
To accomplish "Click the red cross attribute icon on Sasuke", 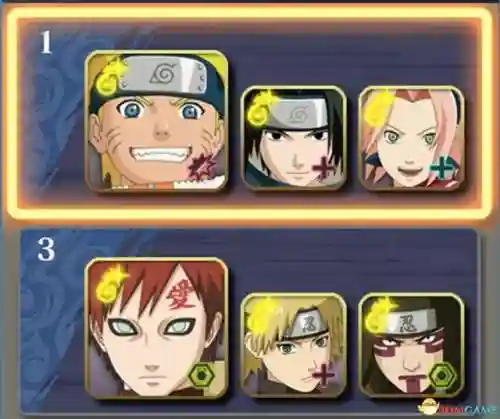I will pyautogui.click(x=324, y=167).
